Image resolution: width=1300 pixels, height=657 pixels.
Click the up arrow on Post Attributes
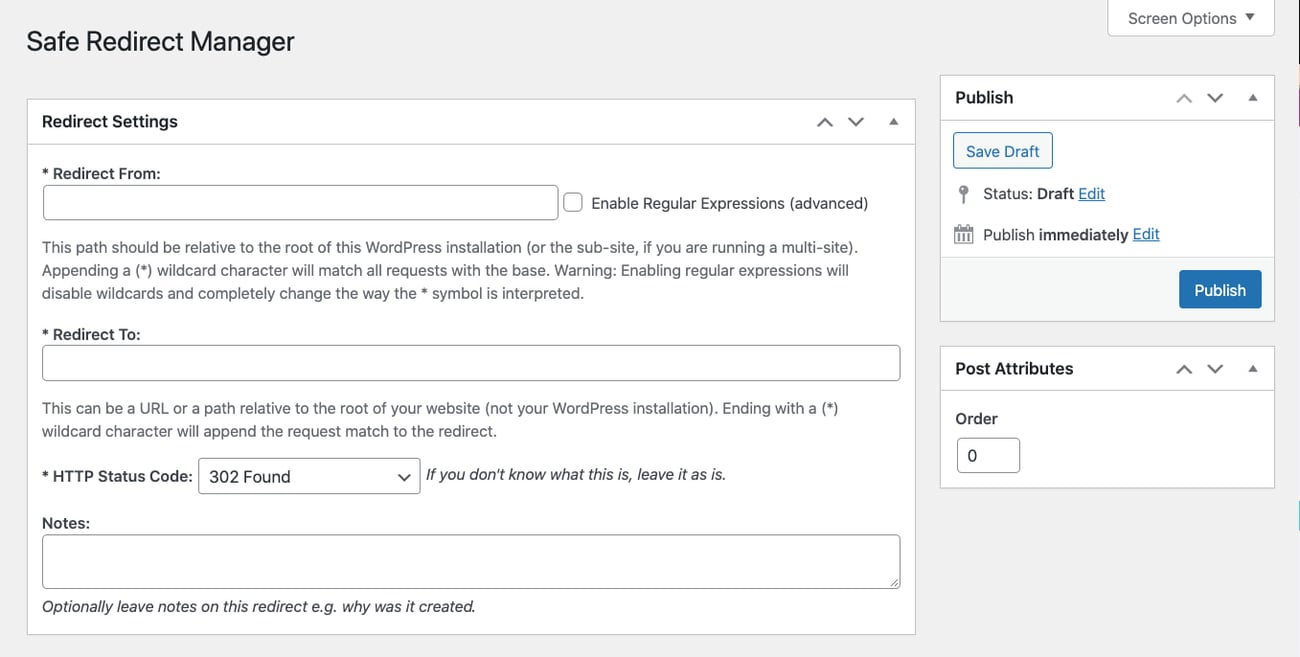point(1184,368)
